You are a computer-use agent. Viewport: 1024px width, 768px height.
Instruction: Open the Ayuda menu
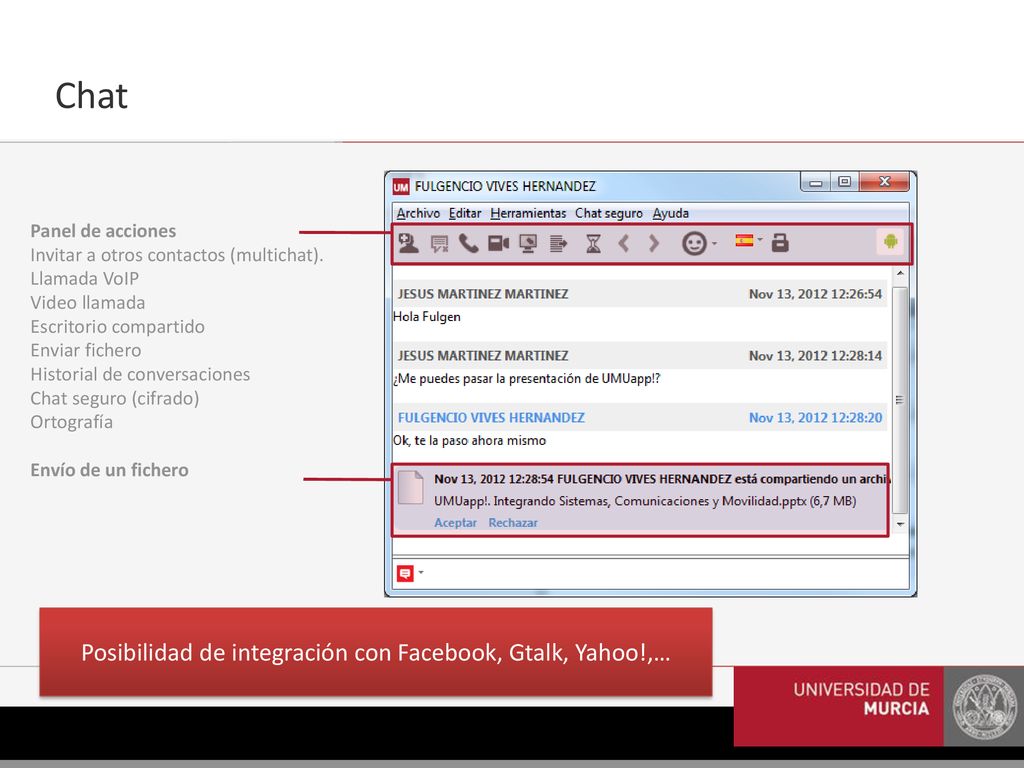671,214
